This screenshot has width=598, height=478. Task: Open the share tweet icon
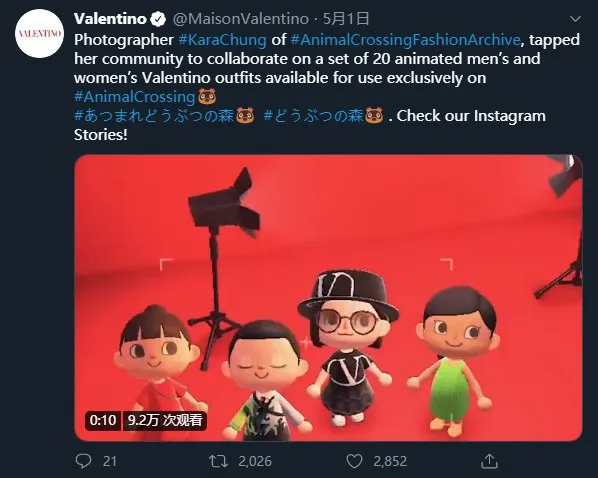tap(489, 461)
